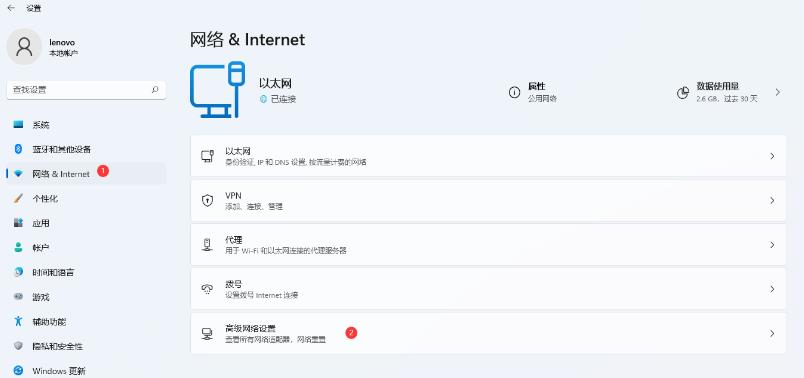Screen dimensions: 804x378
Task: Click the search magnifier icon
Action: click(x=155, y=90)
